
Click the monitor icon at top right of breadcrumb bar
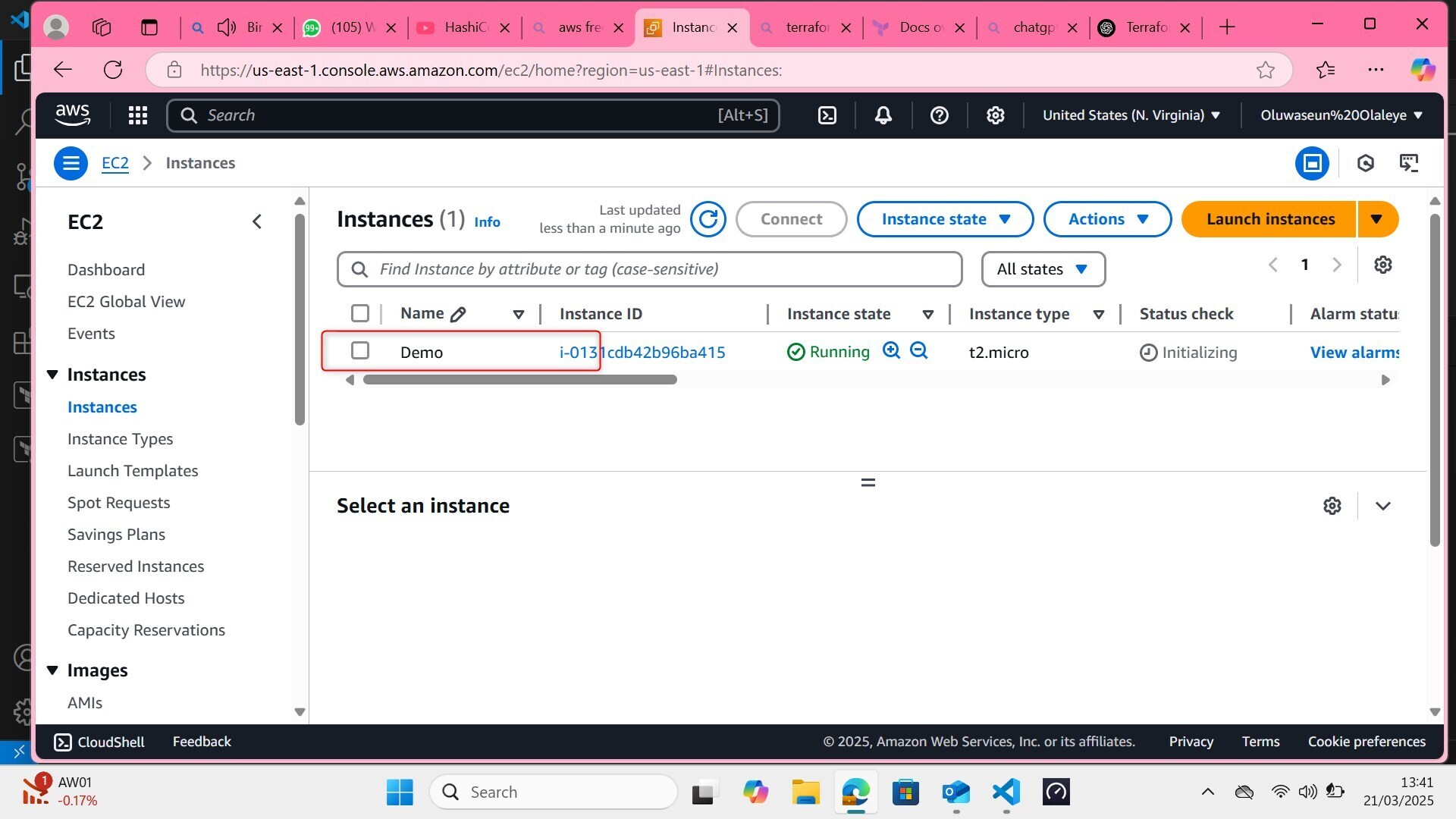1409,163
